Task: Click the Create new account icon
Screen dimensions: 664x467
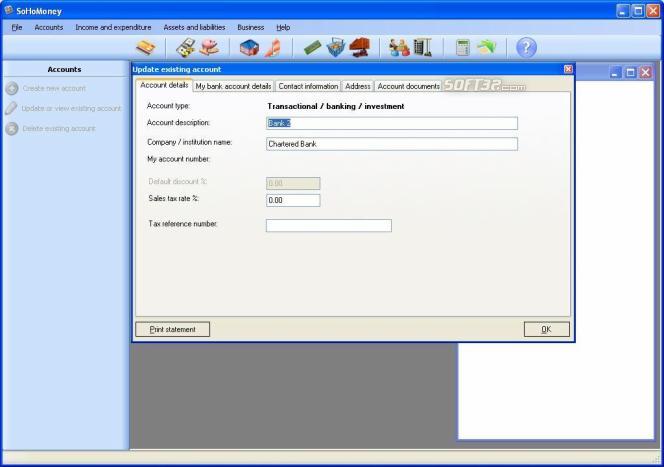Action: [12, 88]
